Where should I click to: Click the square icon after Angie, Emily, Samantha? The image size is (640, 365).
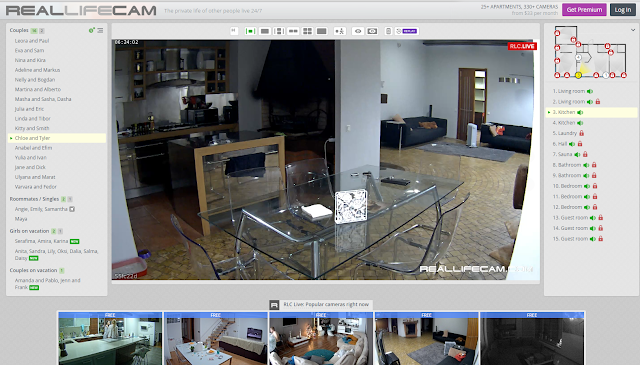pos(72,209)
